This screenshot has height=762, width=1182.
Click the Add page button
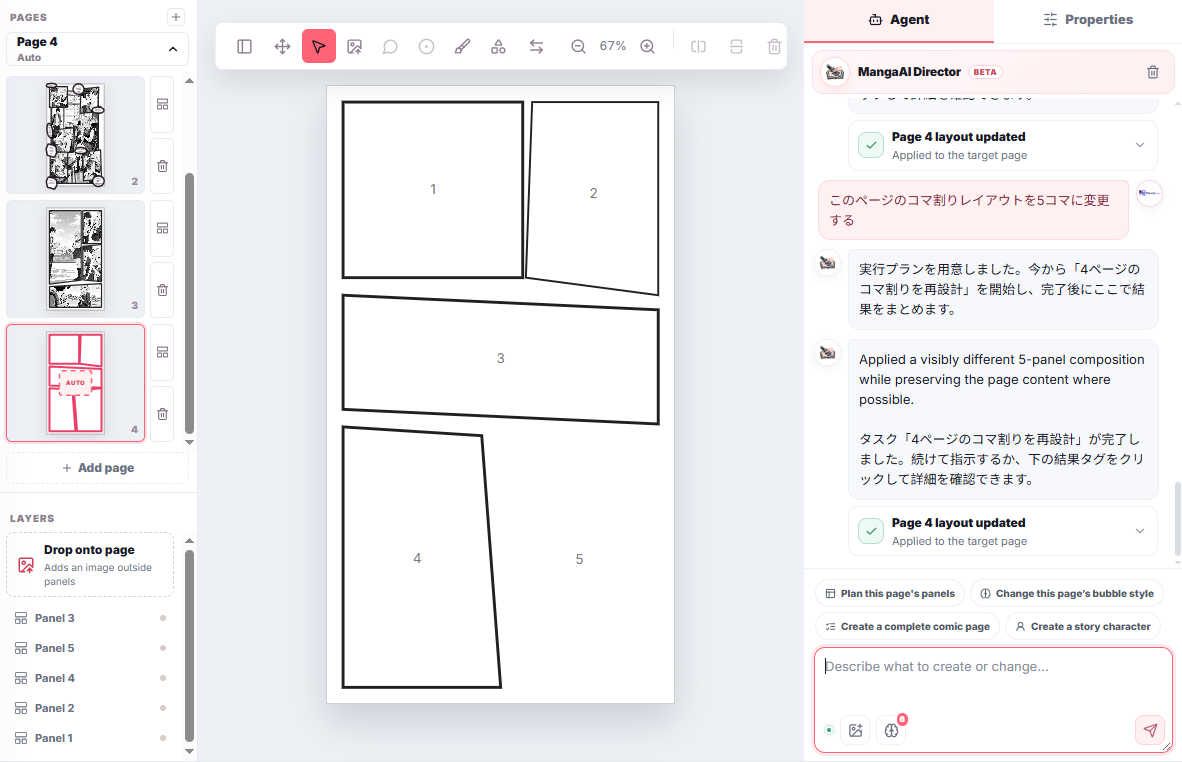(x=97, y=468)
